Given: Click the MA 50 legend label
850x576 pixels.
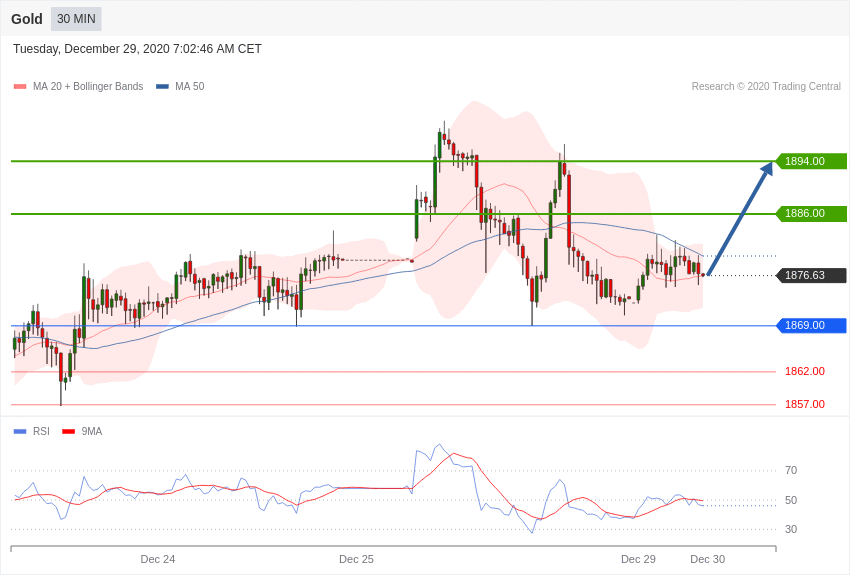Looking at the screenshot, I should click(190, 86).
